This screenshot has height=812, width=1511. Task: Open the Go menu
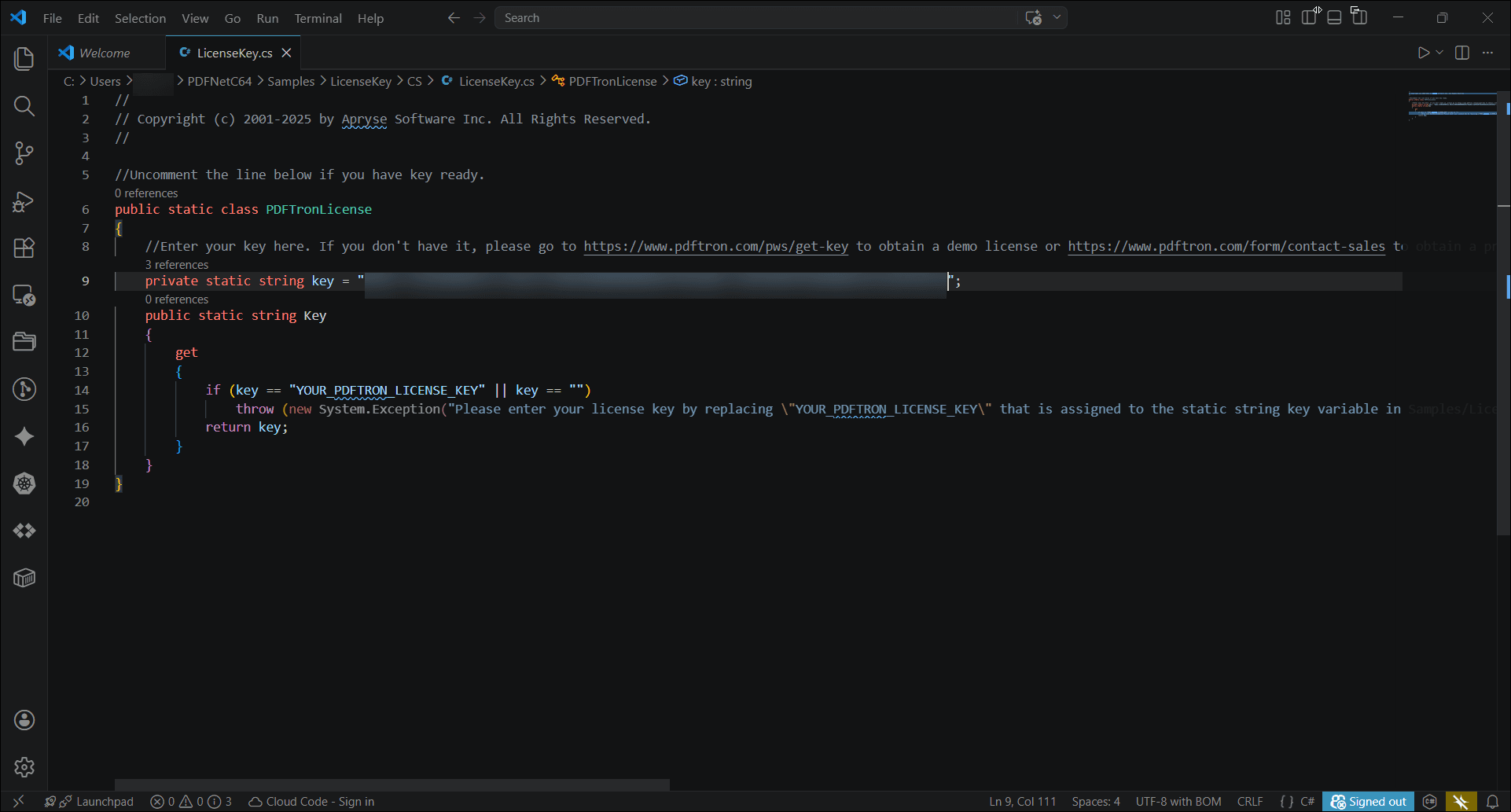(x=233, y=18)
